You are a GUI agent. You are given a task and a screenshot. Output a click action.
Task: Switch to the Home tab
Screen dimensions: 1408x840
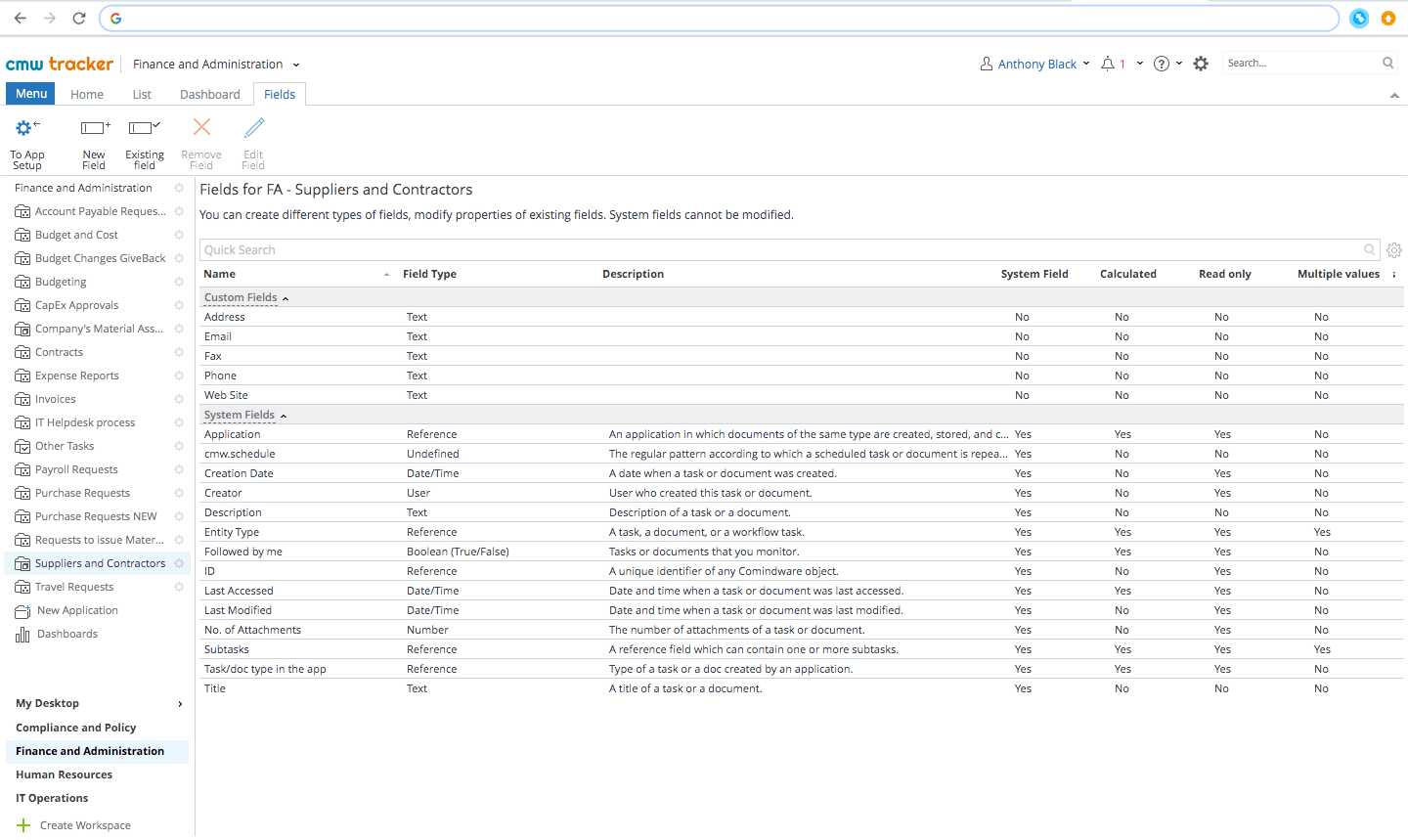[x=87, y=94]
